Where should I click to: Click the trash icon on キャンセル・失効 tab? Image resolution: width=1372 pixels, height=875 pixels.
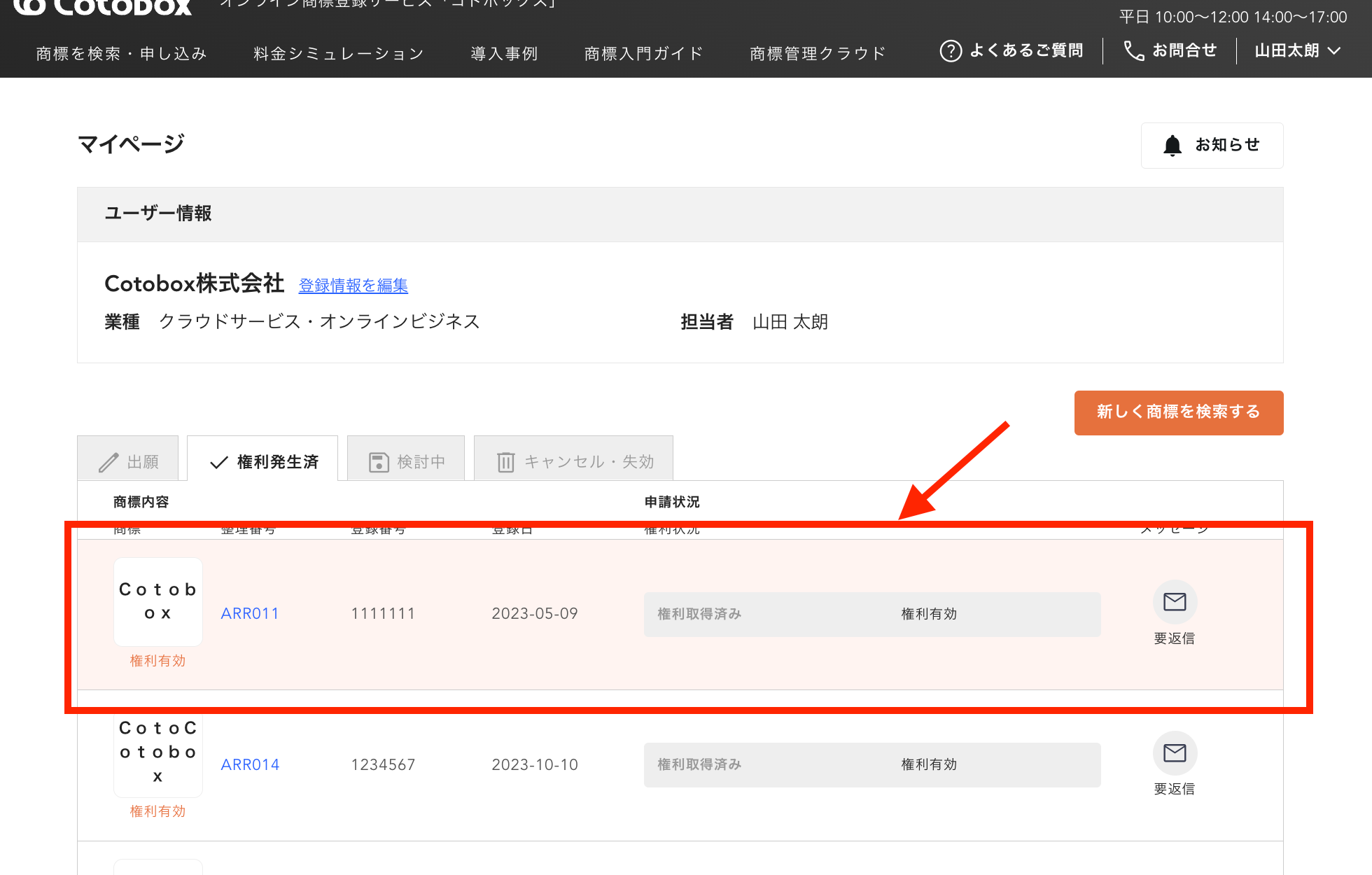click(x=505, y=462)
